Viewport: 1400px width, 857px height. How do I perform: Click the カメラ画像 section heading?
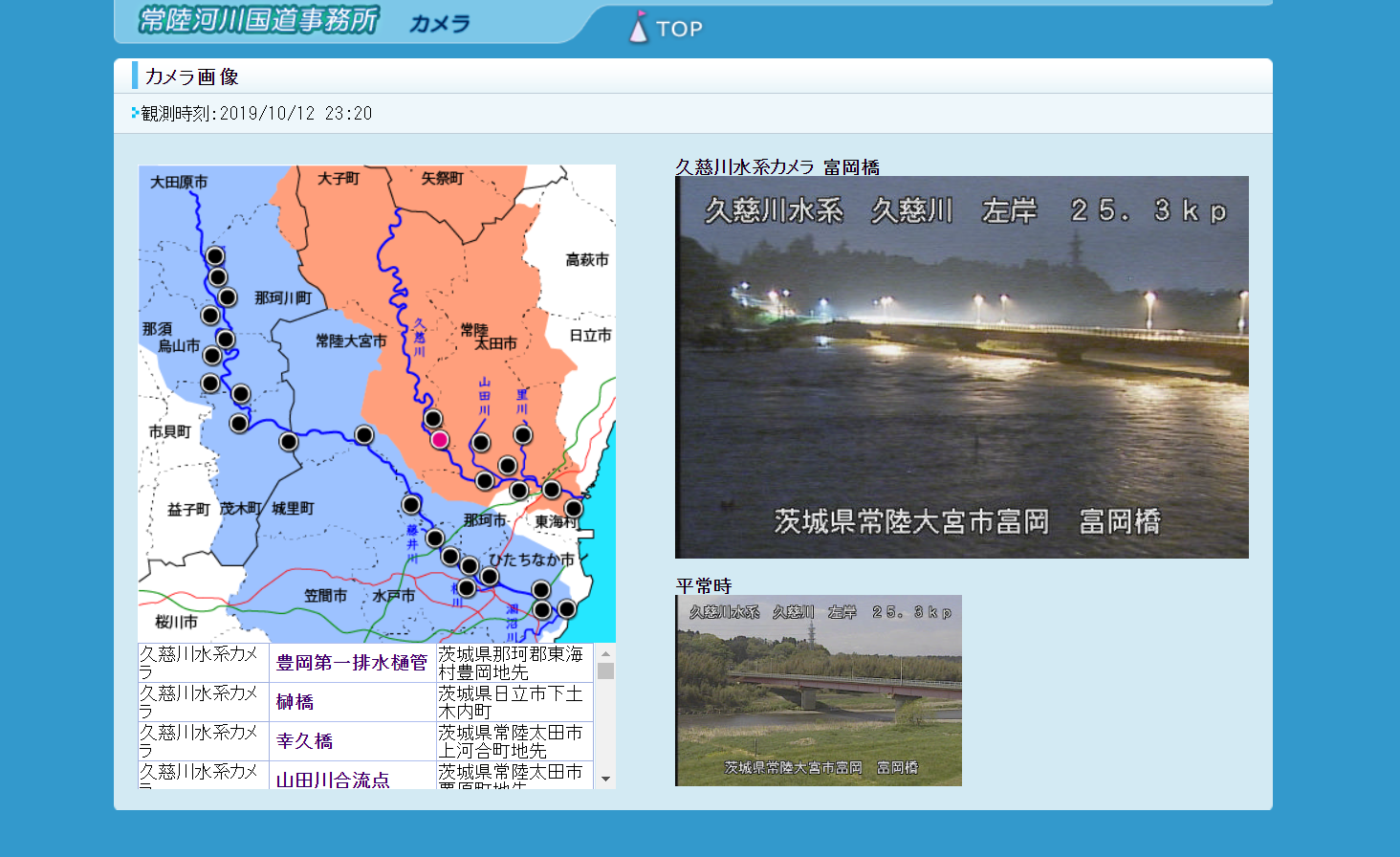coord(191,77)
